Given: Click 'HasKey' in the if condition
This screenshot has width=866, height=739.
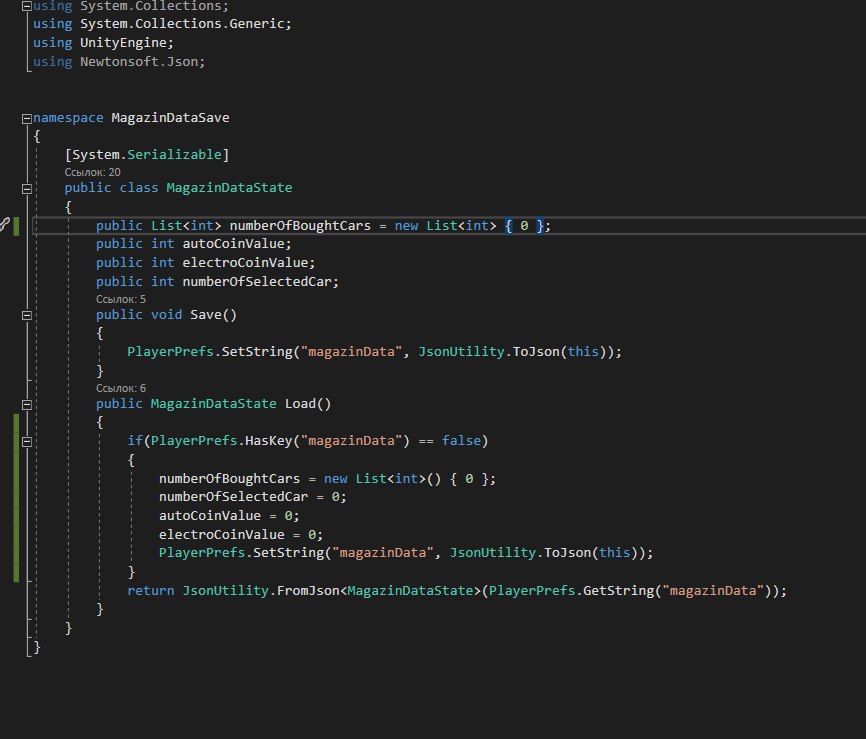Looking at the screenshot, I should click(x=268, y=441).
